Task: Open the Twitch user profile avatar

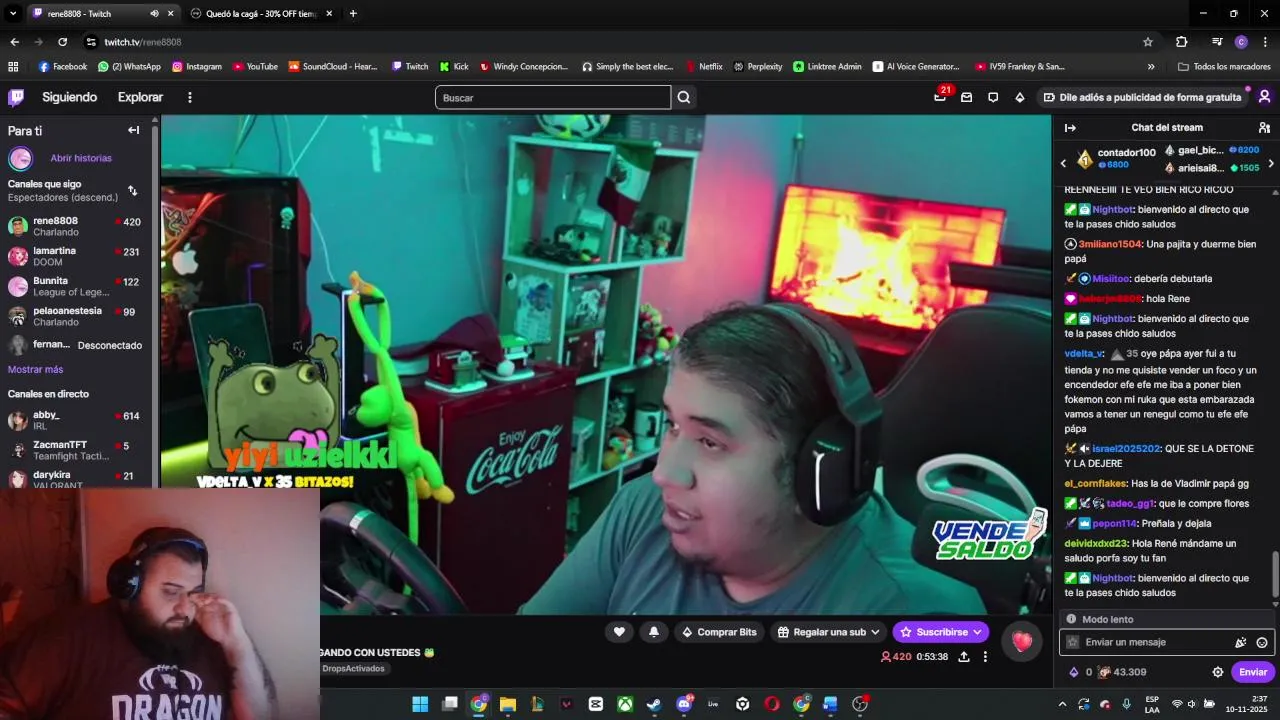Action: [1264, 97]
